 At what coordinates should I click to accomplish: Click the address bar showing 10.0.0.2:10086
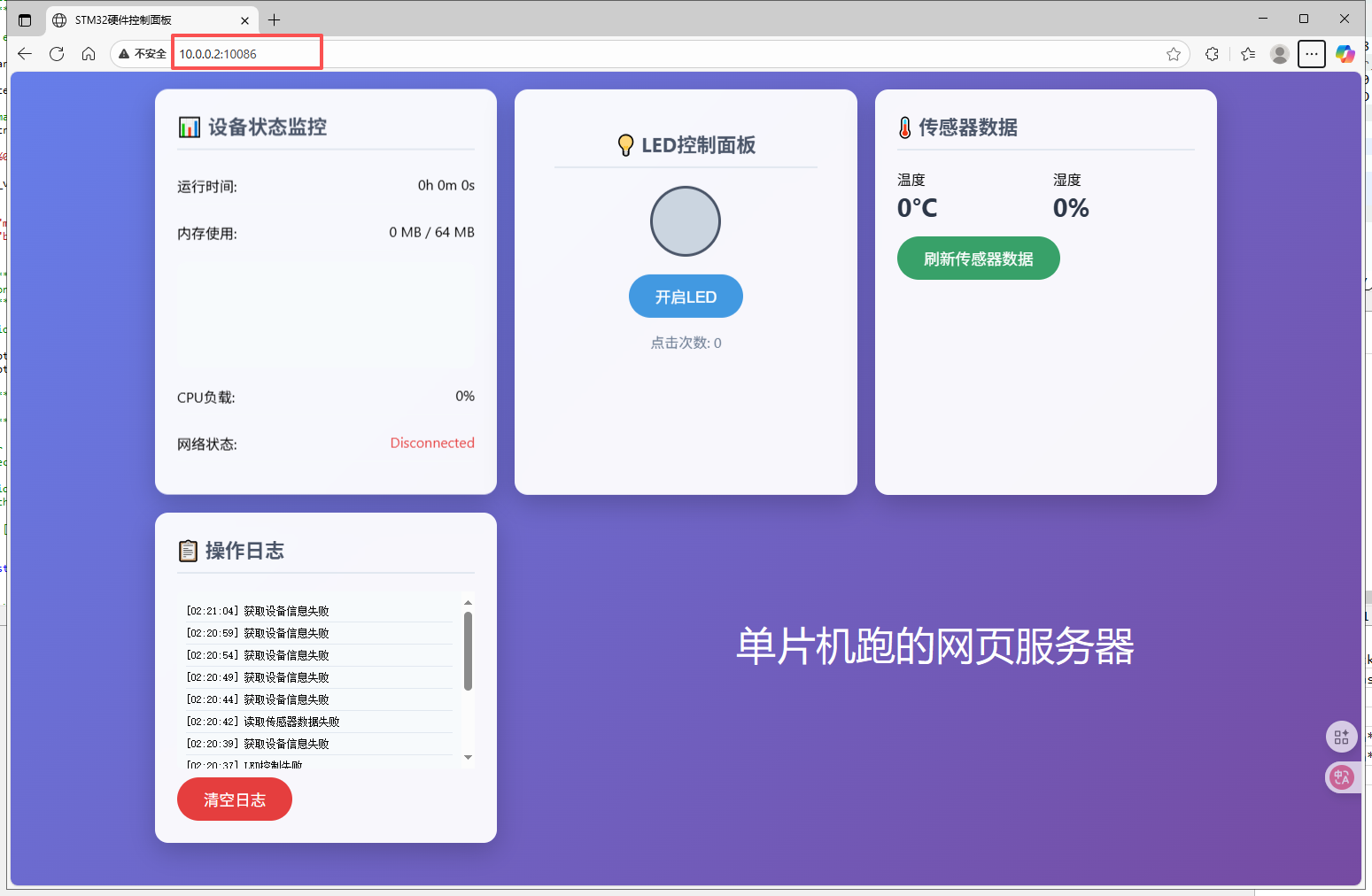click(246, 54)
